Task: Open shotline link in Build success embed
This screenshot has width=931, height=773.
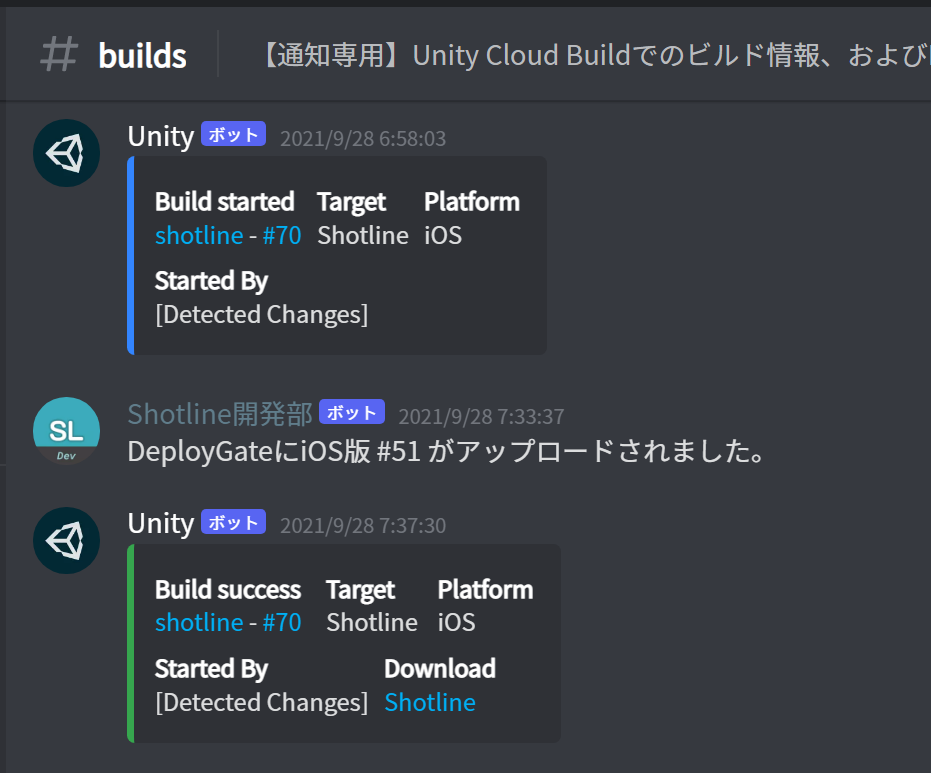Action: point(199,623)
